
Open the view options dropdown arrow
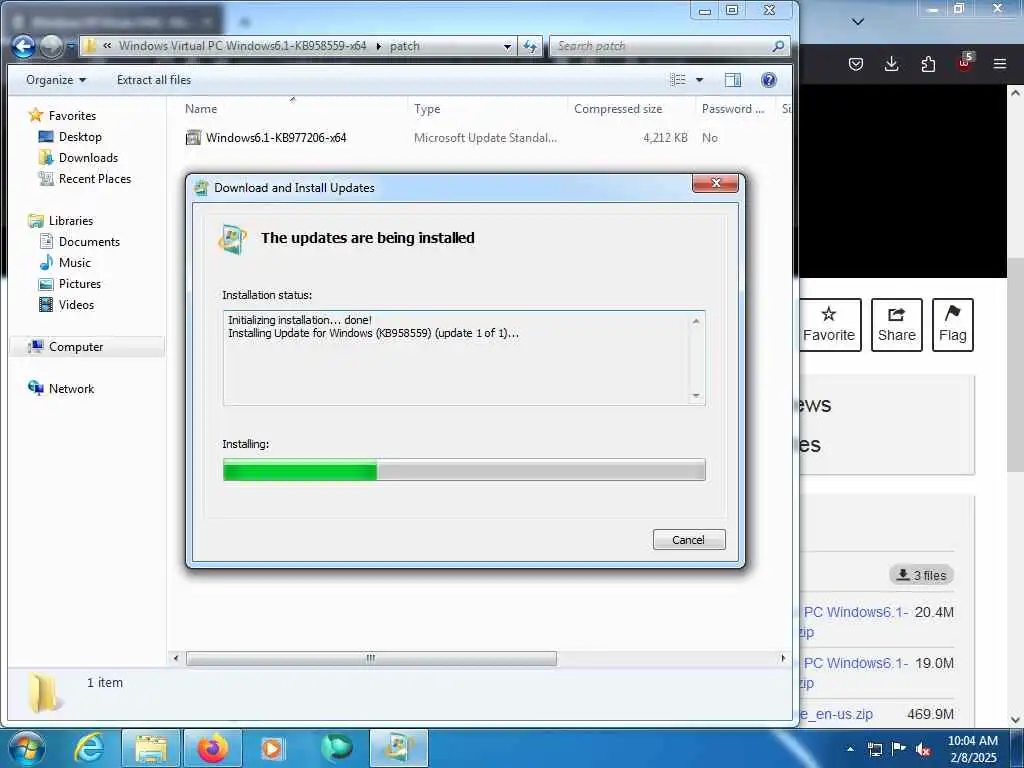pyautogui.click(x=699, y=80)
